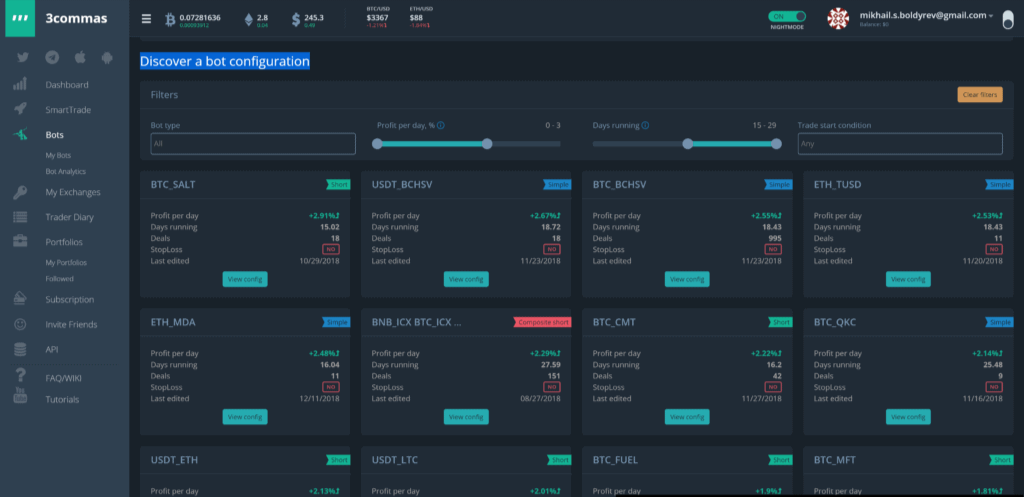
Task: Click the BTC_FUEL card title
Action: 615,460
